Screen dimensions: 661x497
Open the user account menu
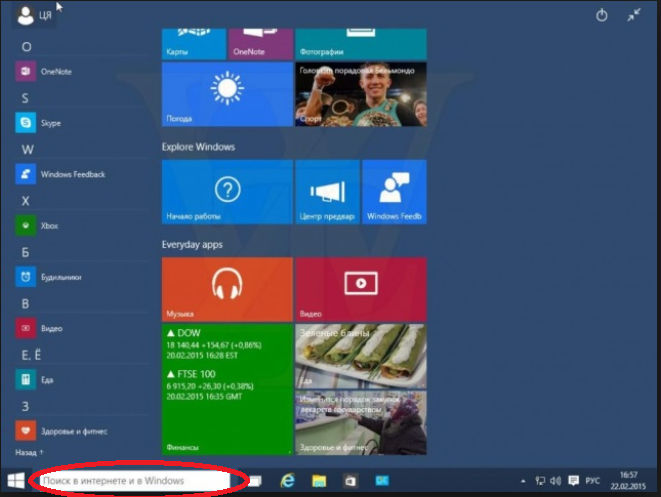[x=28, y=15]
